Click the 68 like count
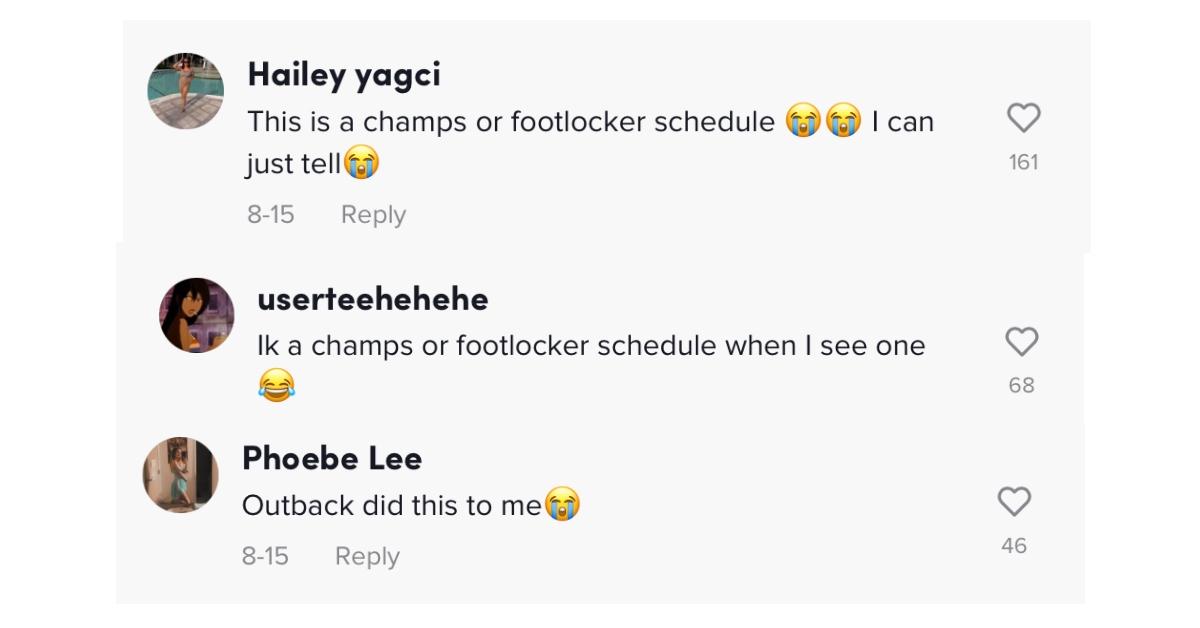 tap(1021, 385)
